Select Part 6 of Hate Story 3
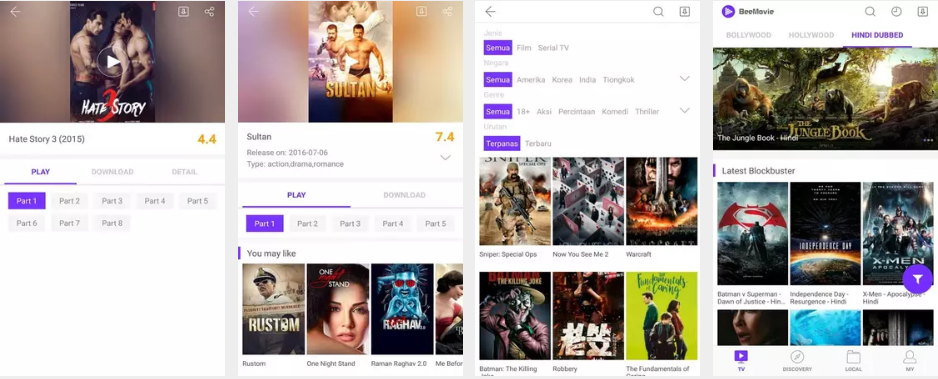Screen dimensions: 938x379 coord(27,223)
